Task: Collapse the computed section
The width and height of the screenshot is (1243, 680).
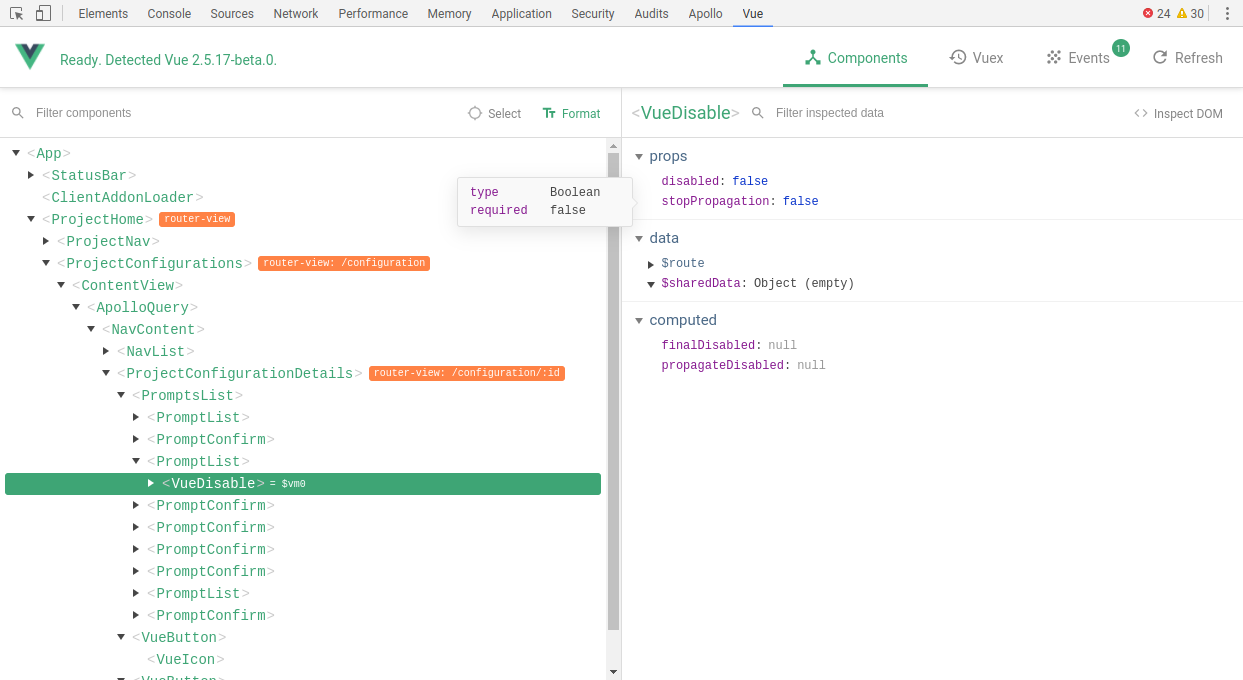Action: 639,320
